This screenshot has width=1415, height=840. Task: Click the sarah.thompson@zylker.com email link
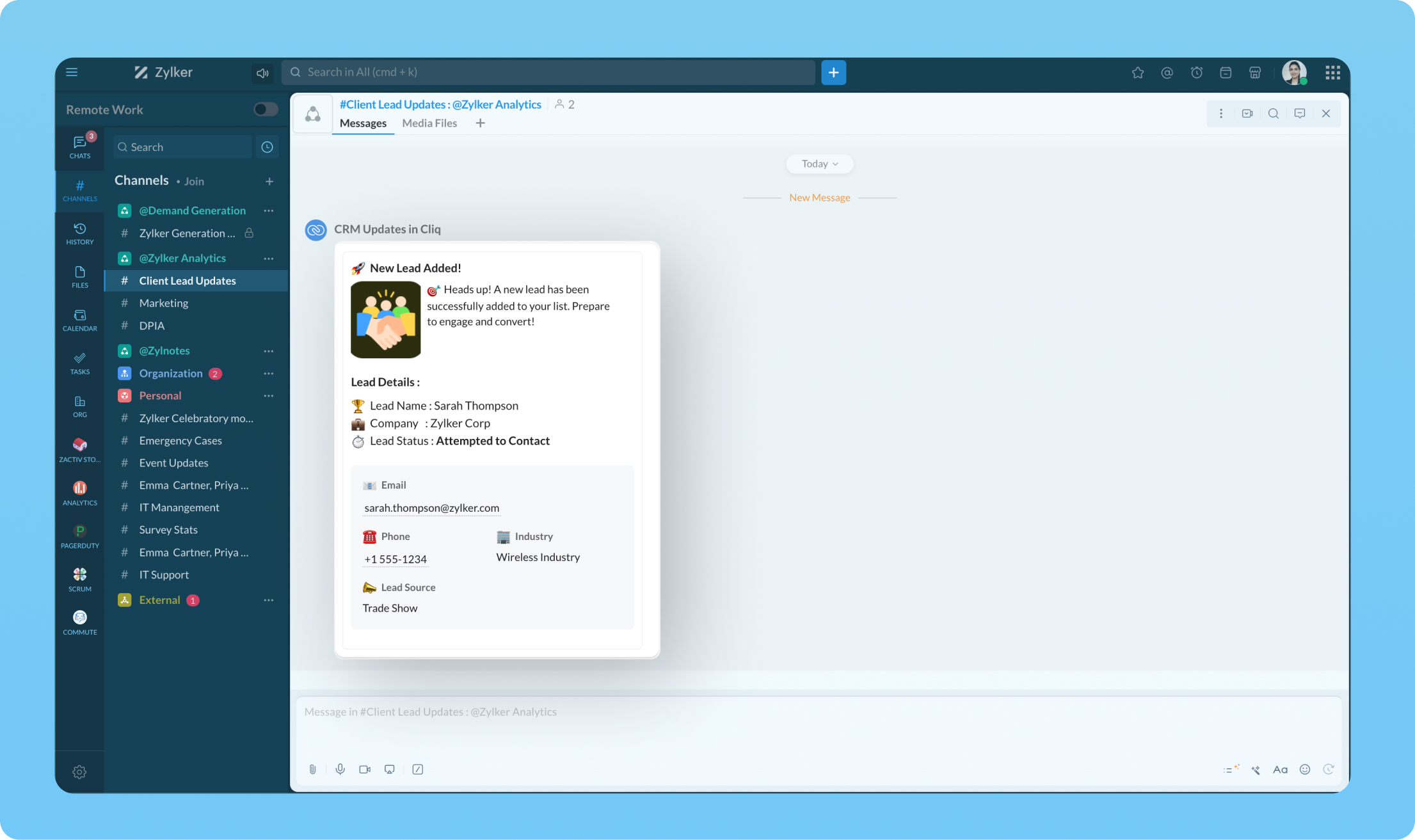point(431,508)
